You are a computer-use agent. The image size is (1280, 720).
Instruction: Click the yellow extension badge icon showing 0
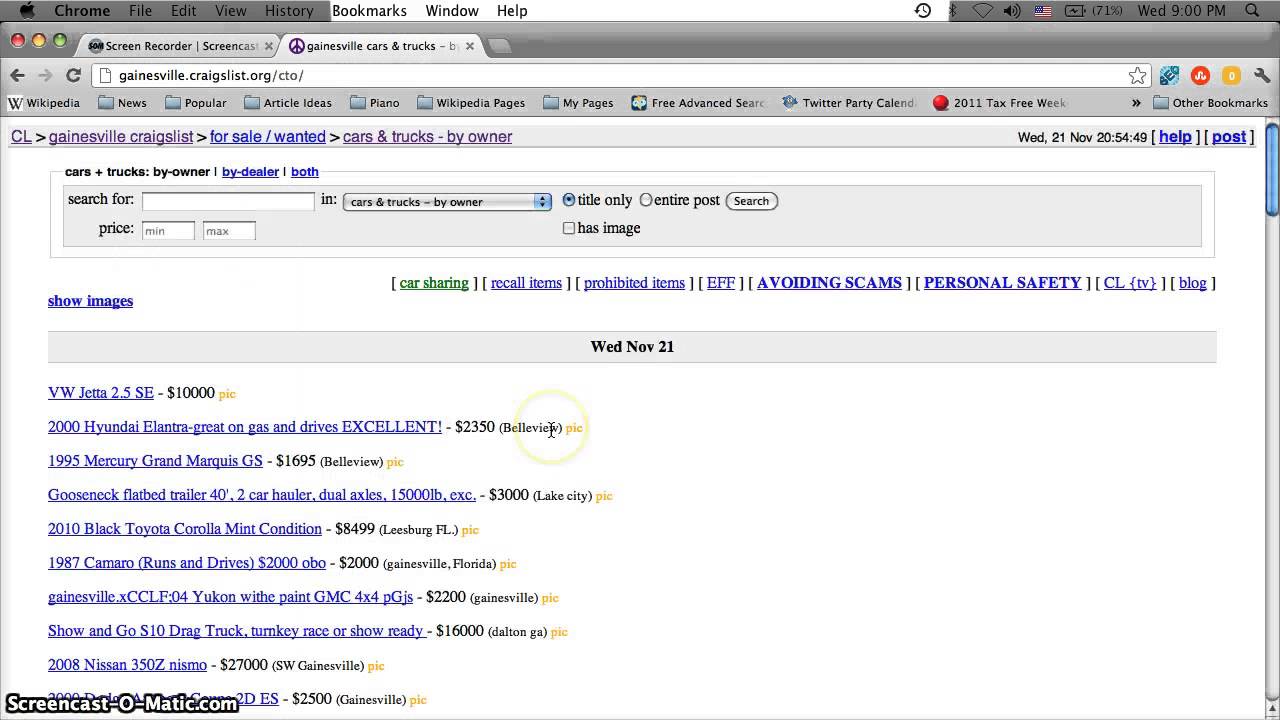click(1231, 75)
